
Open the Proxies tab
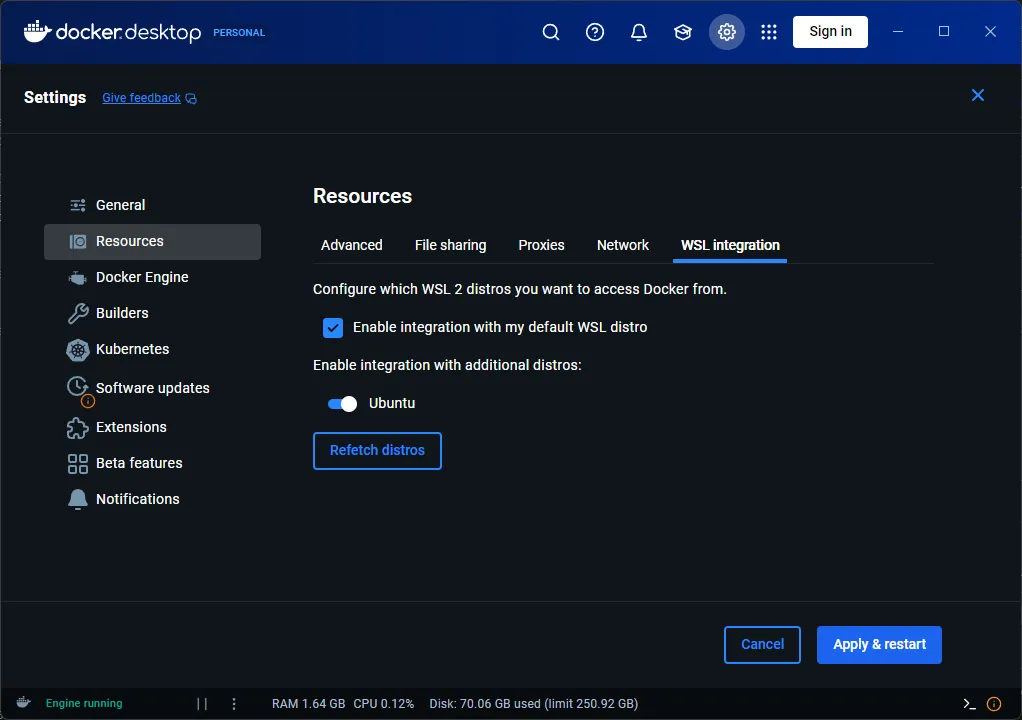[x=541, y=246]
